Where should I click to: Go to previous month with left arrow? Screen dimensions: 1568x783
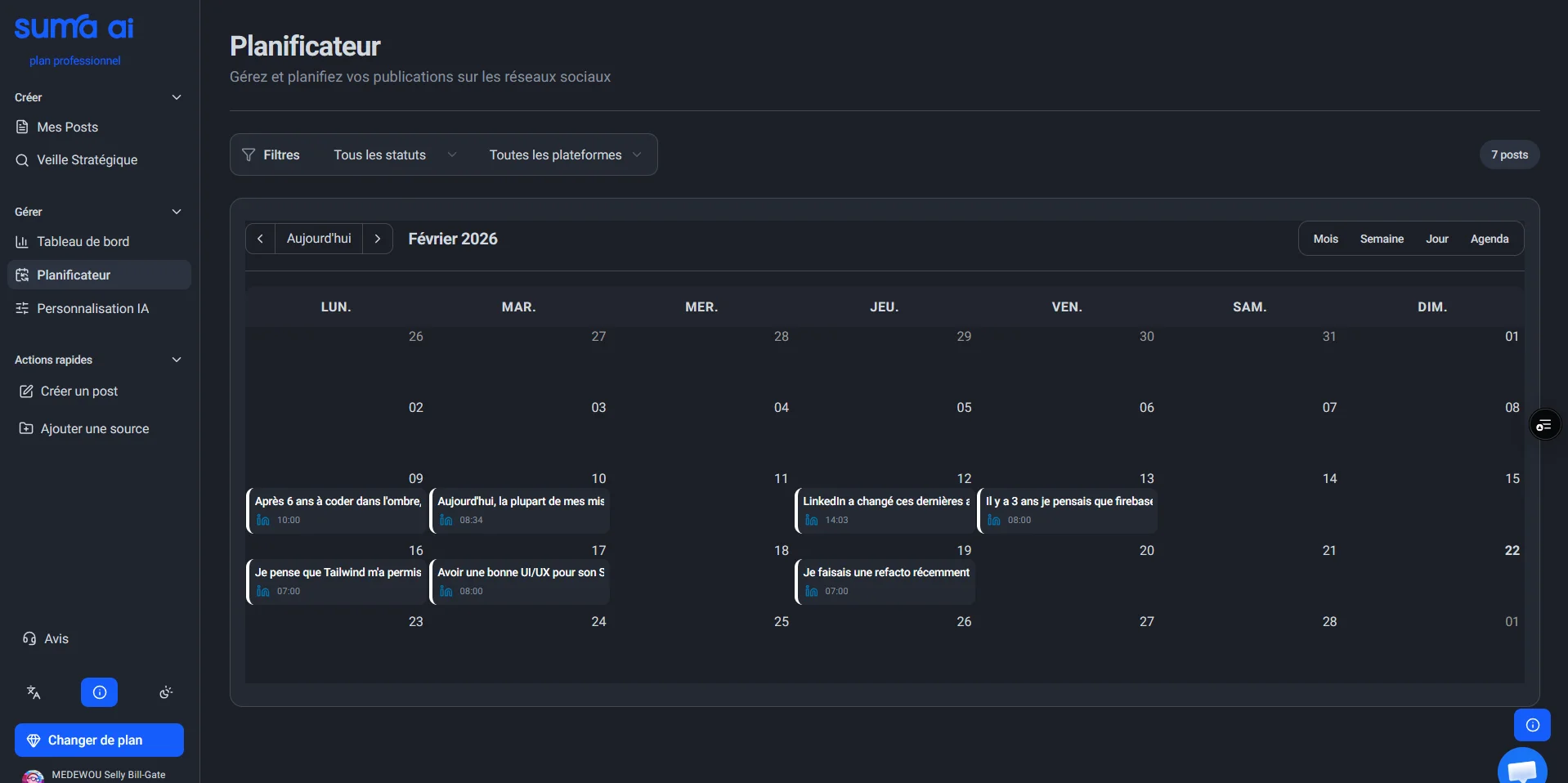pyautogui.click(x=260, y=239)
